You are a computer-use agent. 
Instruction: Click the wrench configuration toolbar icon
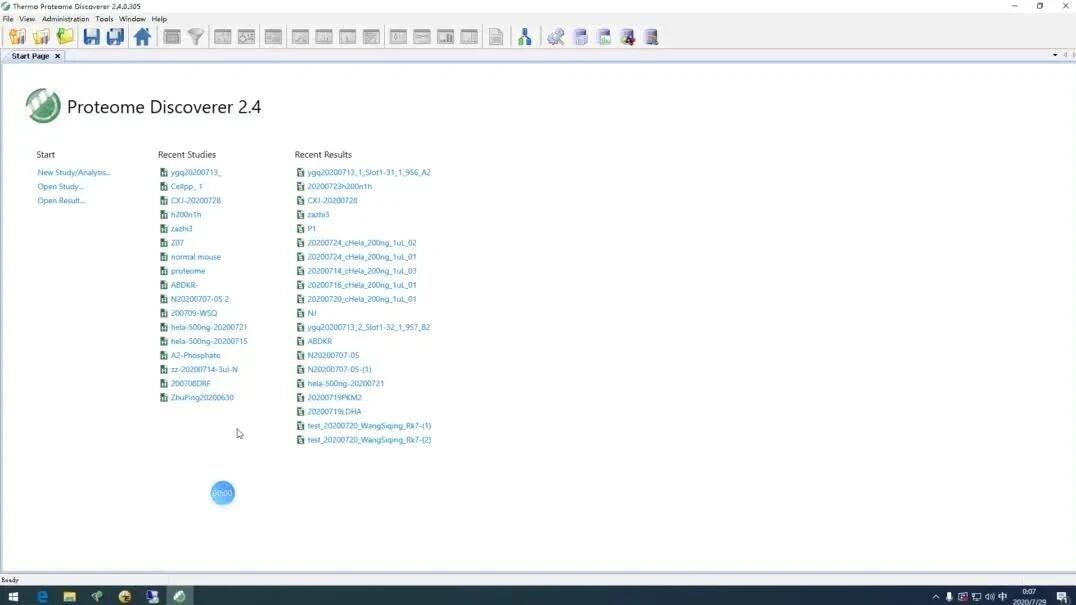(555, 37)
